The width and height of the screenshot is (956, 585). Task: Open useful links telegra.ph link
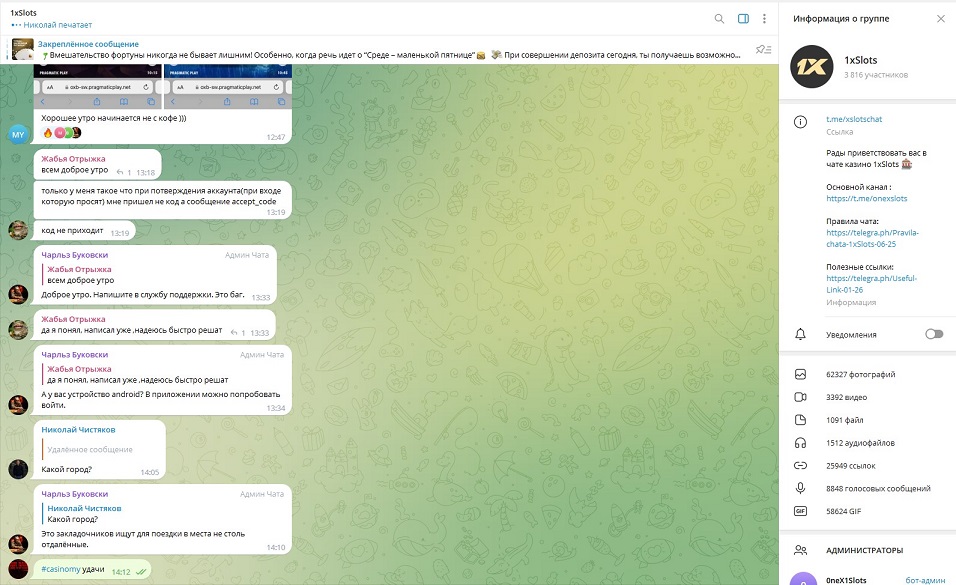coord(871,284)
